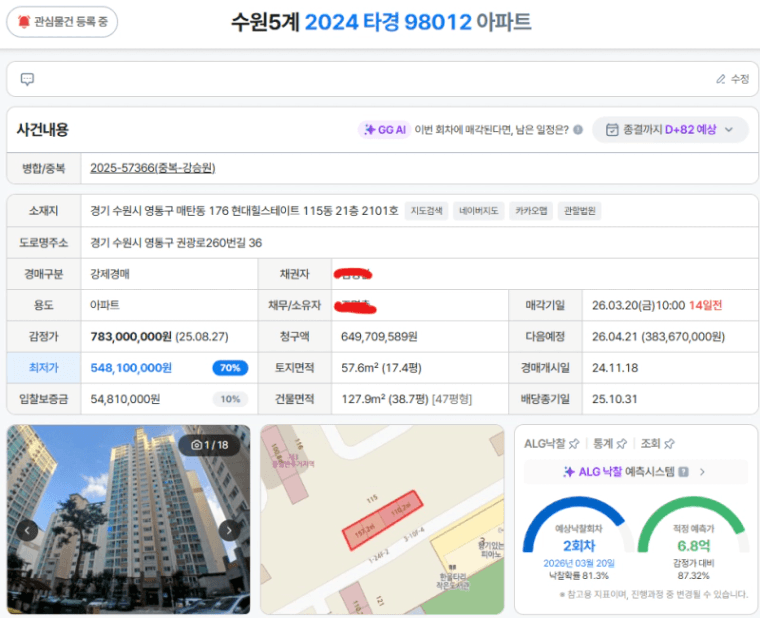Viewport: 760px width, 618px height.
Task: Click the memo speech bubble icon
Action: 28,79
